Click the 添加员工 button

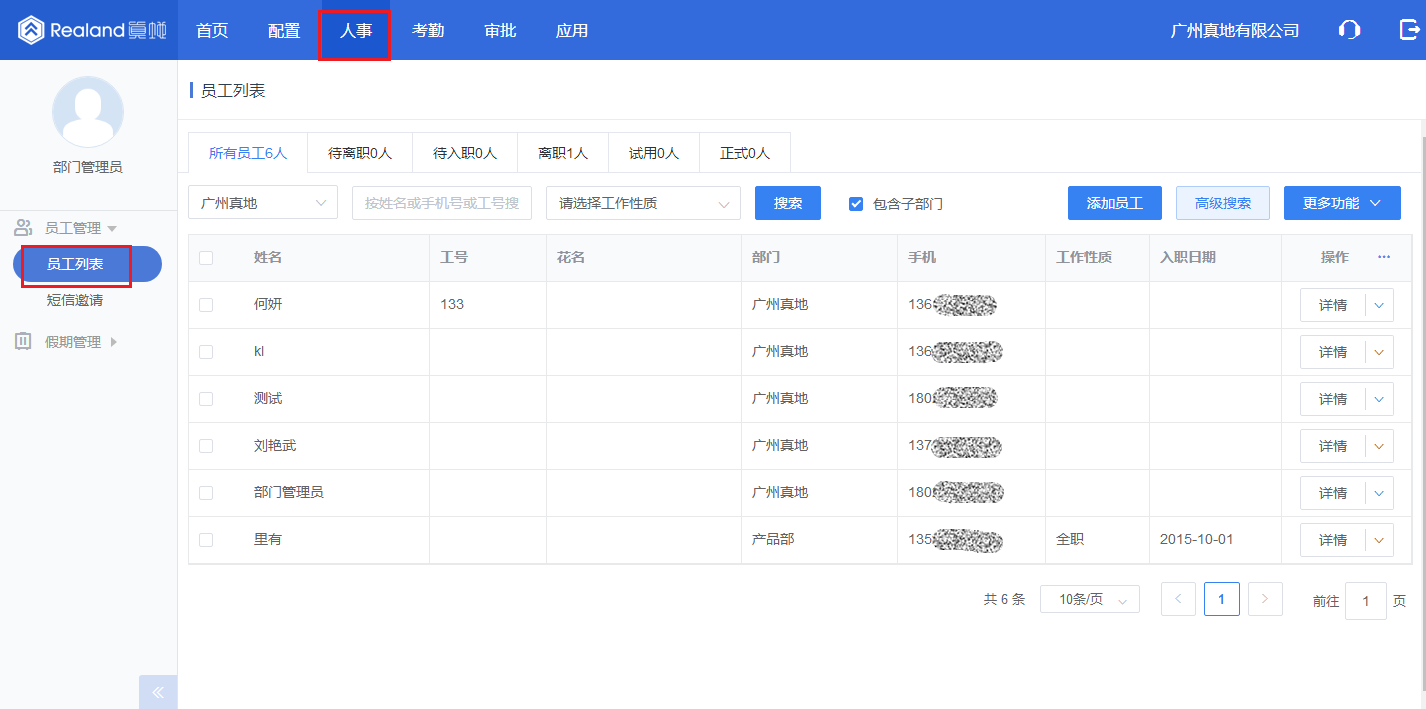coord(1114,203)
